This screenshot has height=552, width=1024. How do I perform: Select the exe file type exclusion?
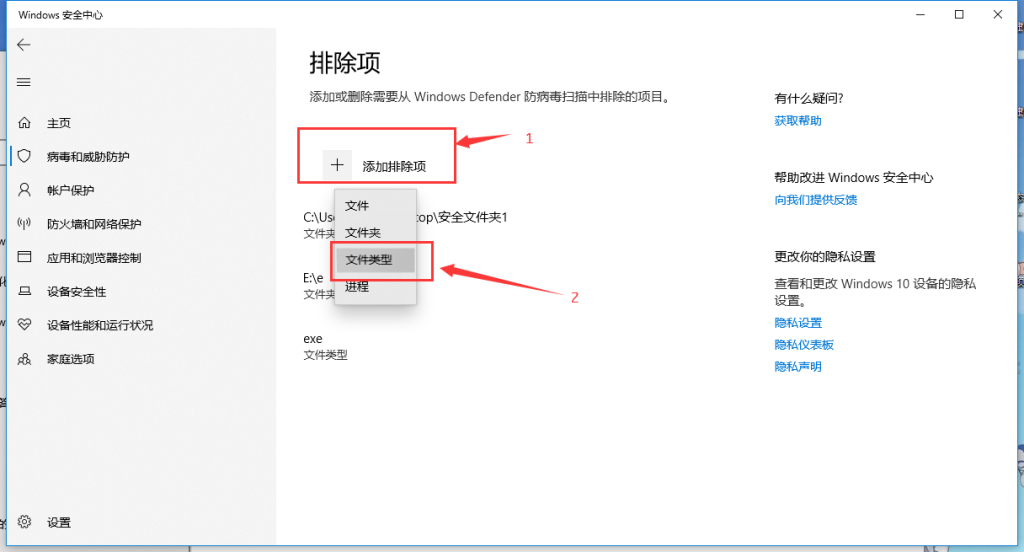[325, 346]
